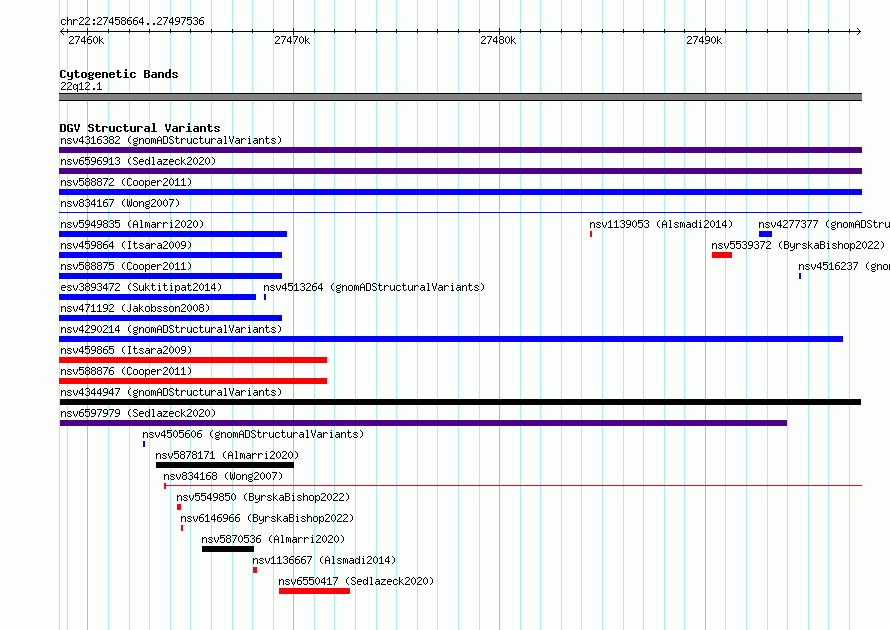Open nsv5549850 (ByrskaBishop2022) label

263,497
